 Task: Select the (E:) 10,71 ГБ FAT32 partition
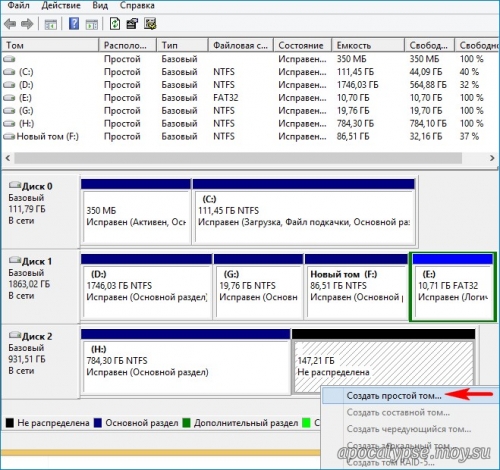453,287
